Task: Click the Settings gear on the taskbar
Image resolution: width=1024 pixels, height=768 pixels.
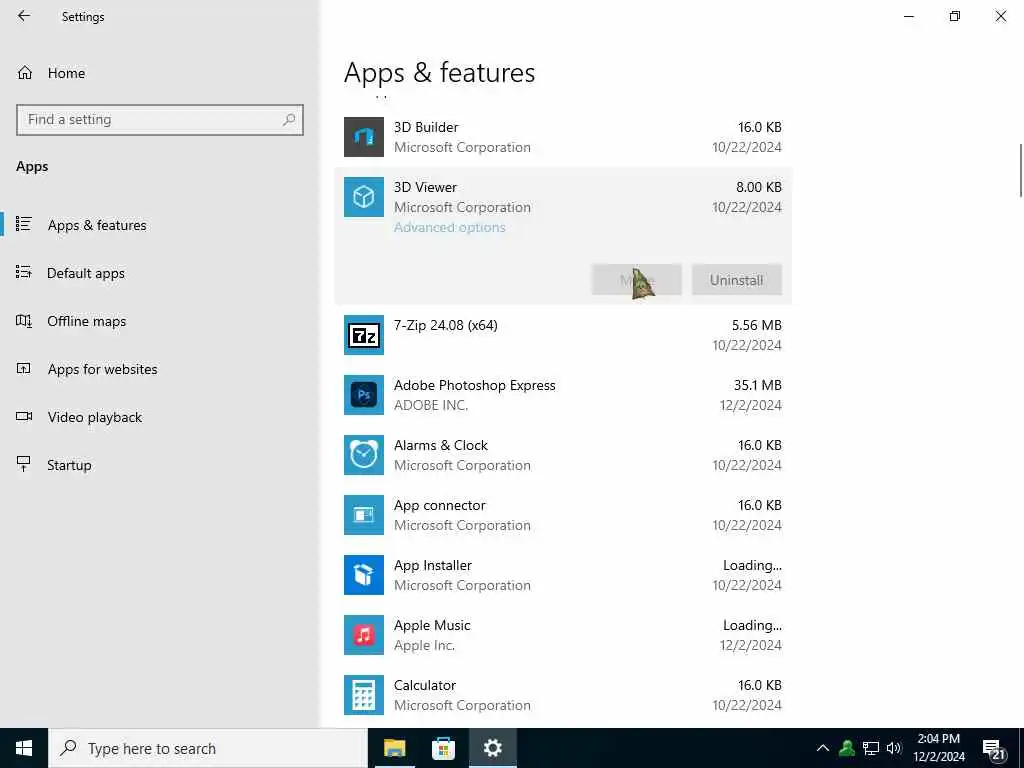Action: [492, 748]
